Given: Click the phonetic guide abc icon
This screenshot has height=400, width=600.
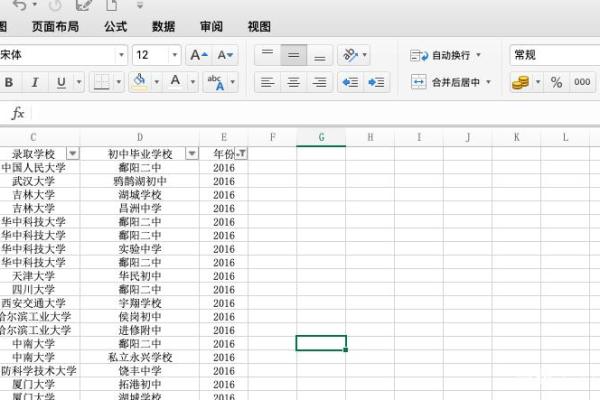Looking at the screenshot, I should [215, 82].
